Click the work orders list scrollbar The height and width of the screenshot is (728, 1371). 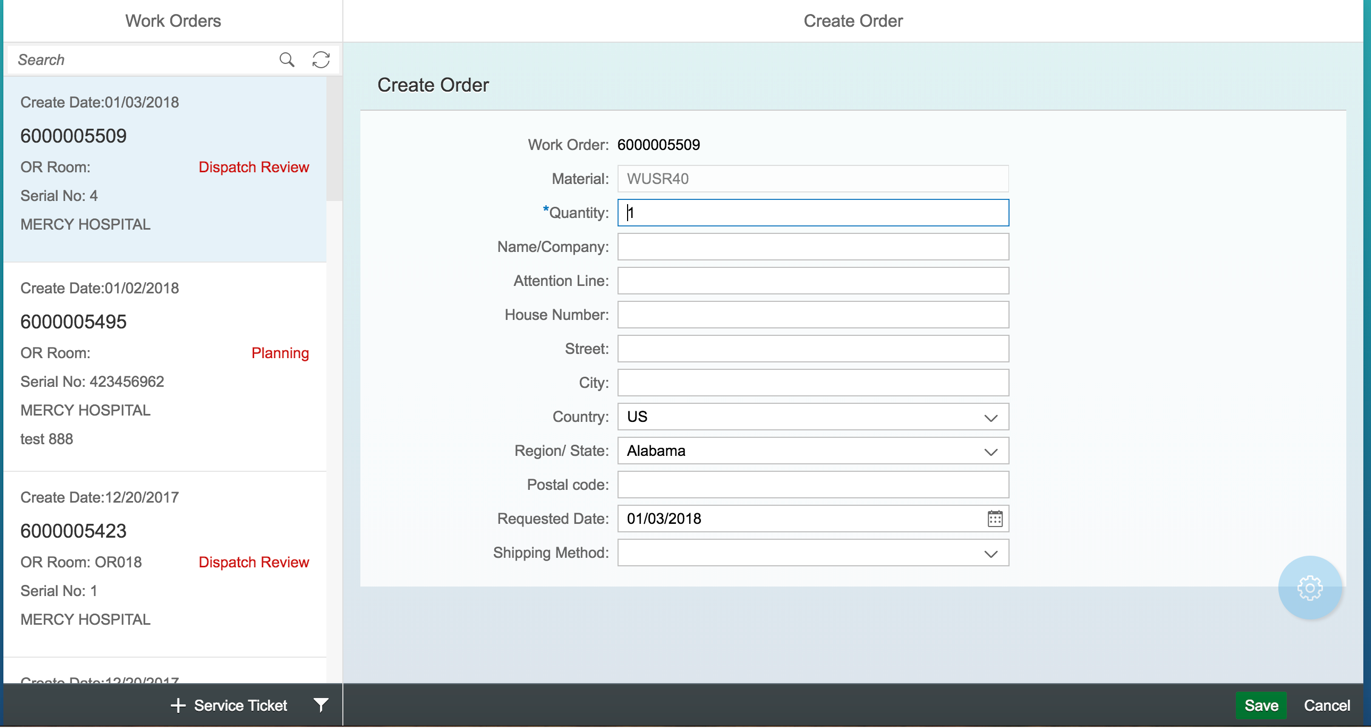tap(334, 139)
